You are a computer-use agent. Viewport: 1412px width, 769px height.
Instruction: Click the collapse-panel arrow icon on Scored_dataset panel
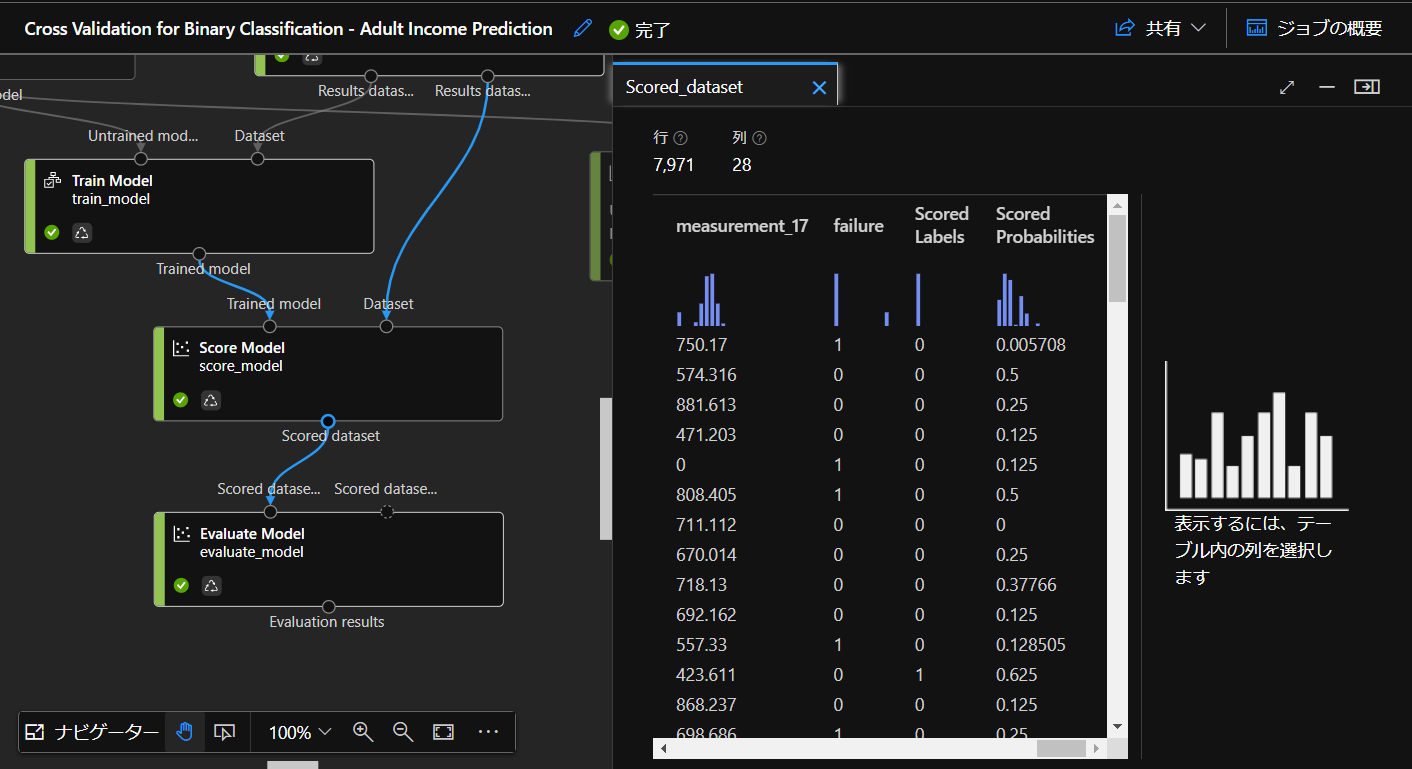tap(1367, 86)
